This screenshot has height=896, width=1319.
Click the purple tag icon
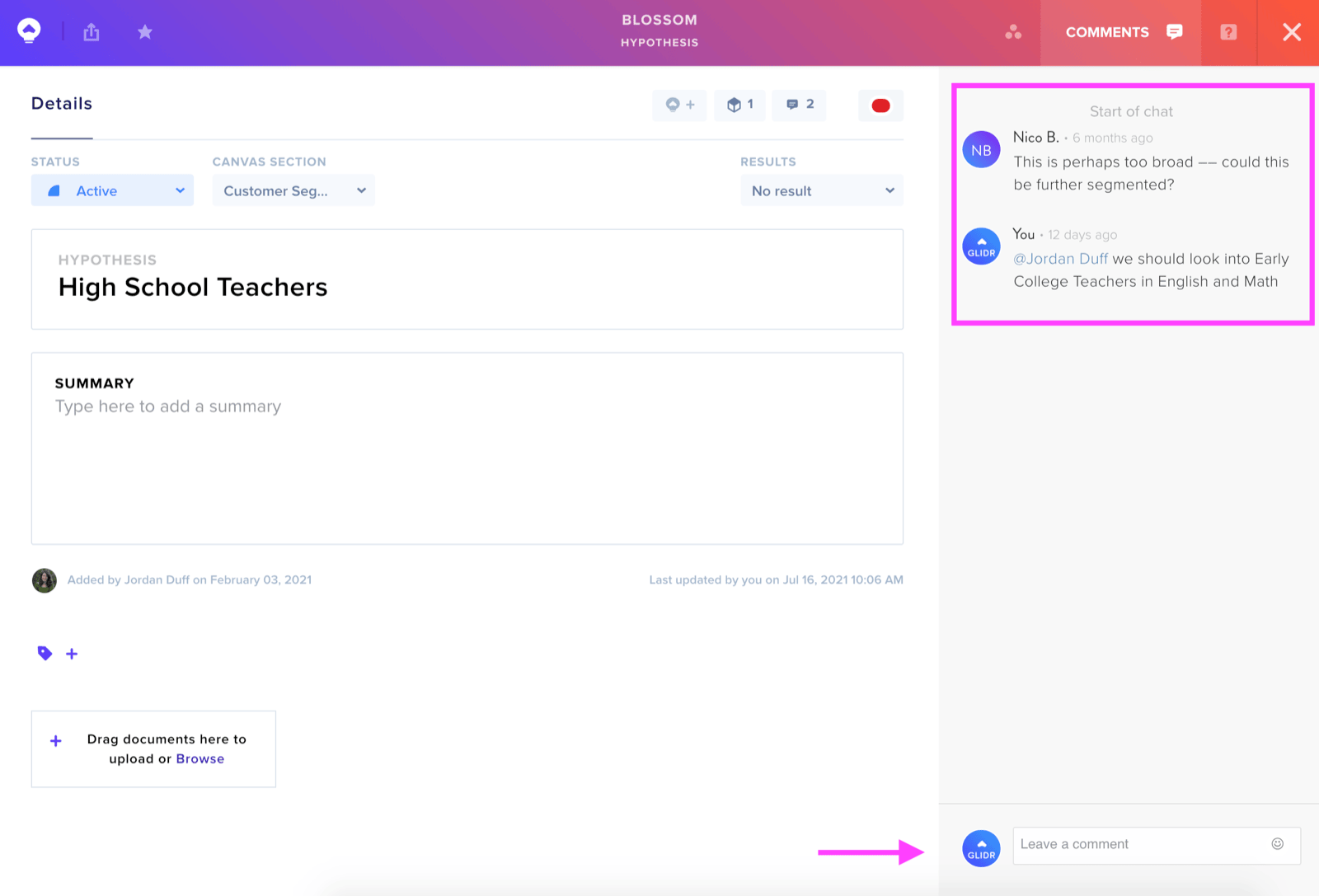click(45, 654)
